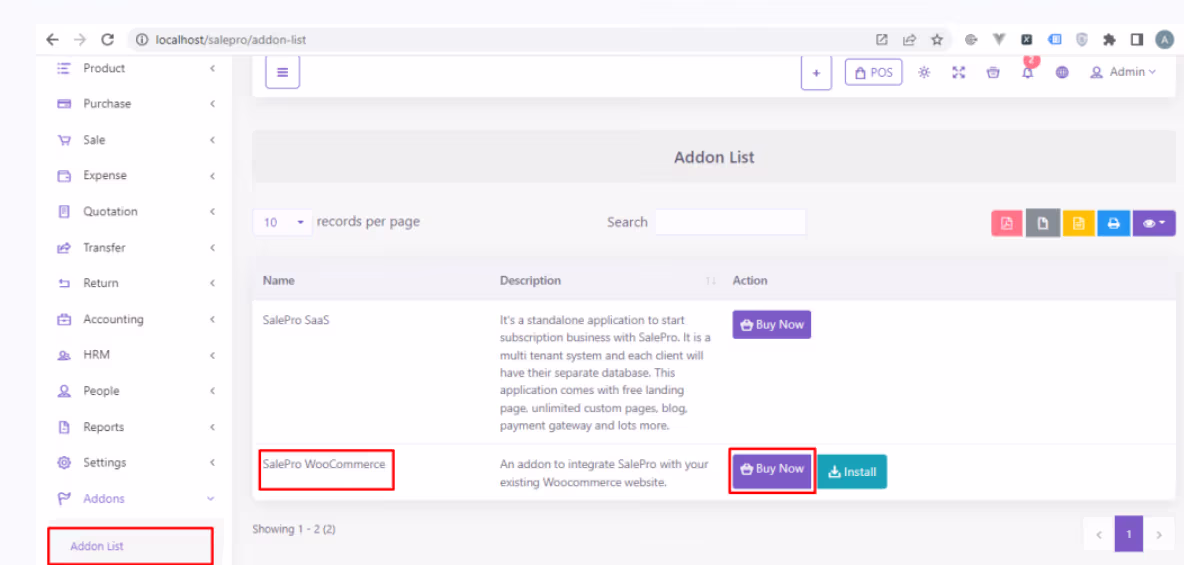Screen dimensions: 1184x565
Task: Export table with the yellow file button
Action: coord(1078,223)
